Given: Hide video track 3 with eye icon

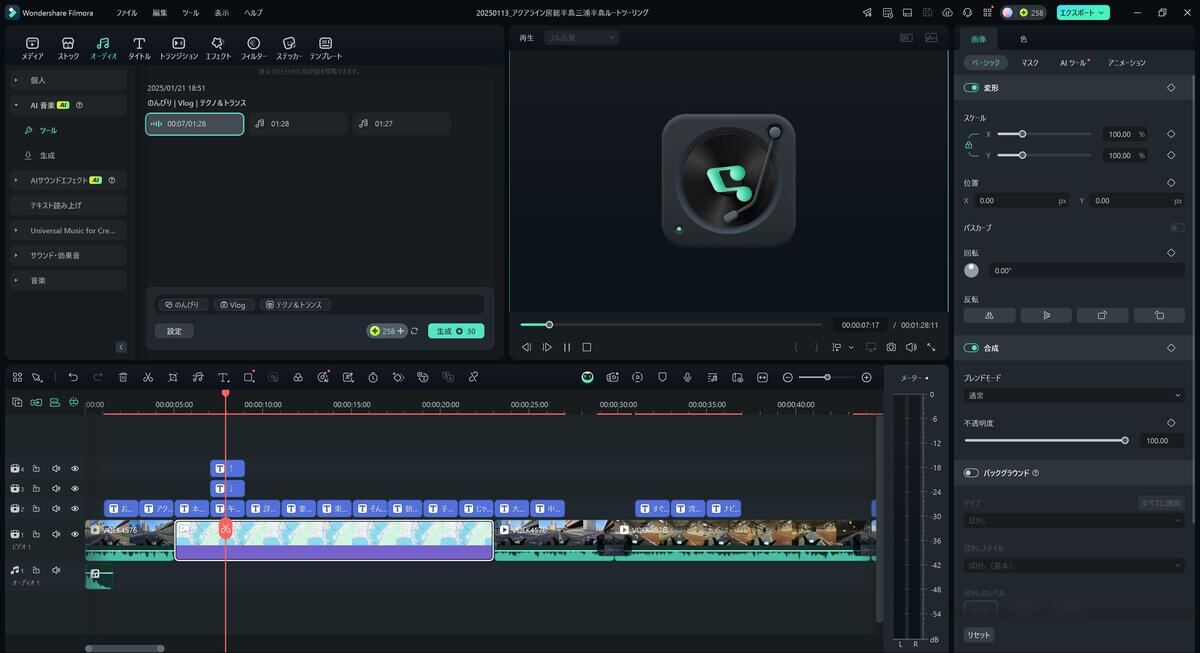Looking at the screenshot, I should click(x=75, y=488).
